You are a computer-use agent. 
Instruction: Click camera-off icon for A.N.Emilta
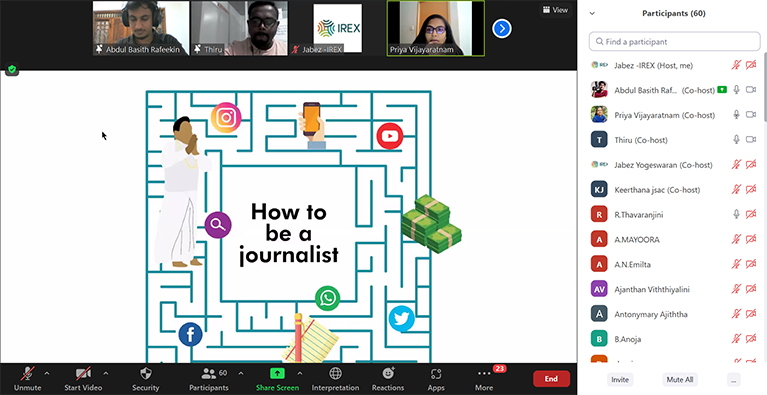(x=751, y=264)
